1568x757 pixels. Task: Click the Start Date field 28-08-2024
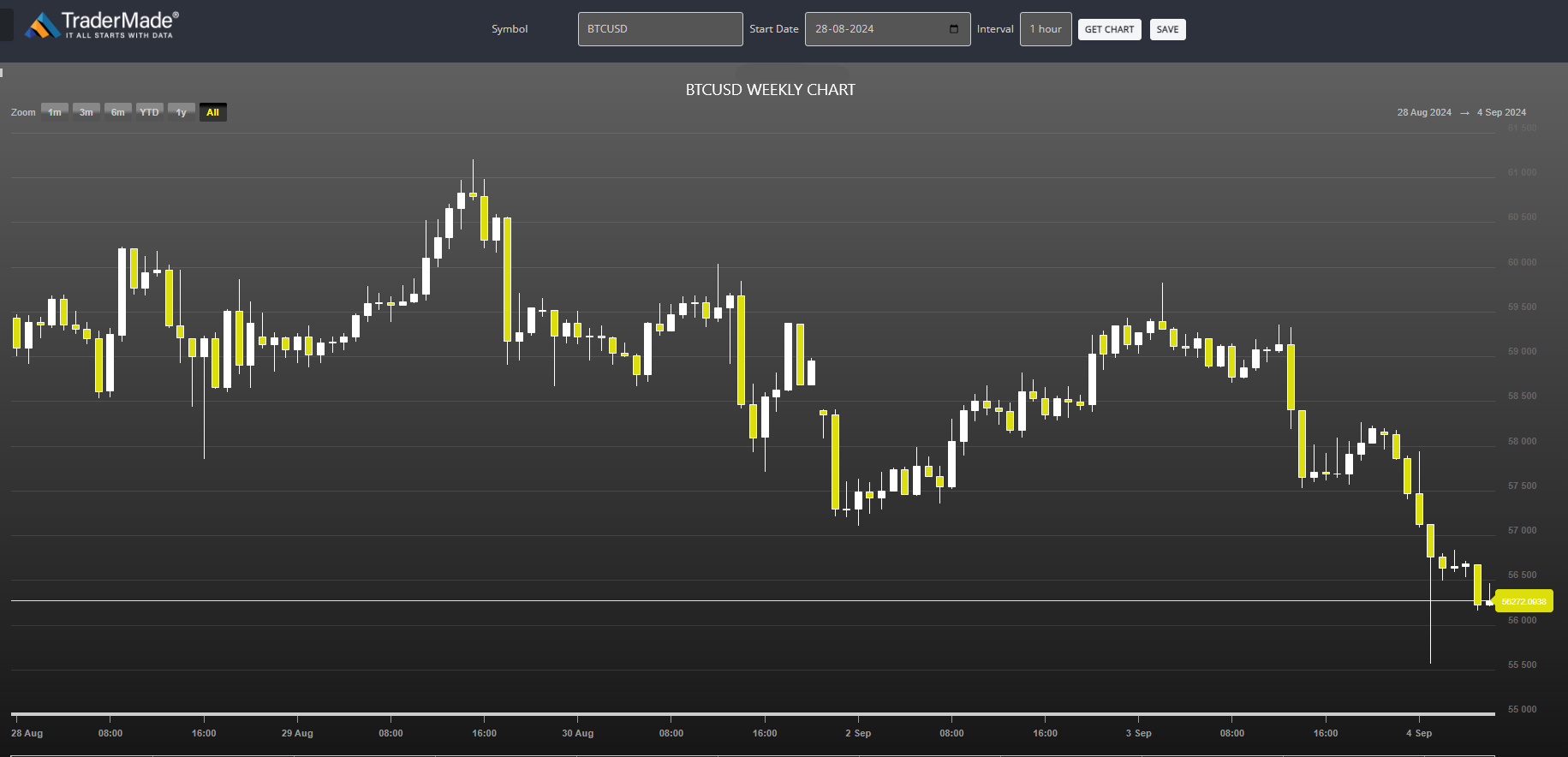(887, 29)
